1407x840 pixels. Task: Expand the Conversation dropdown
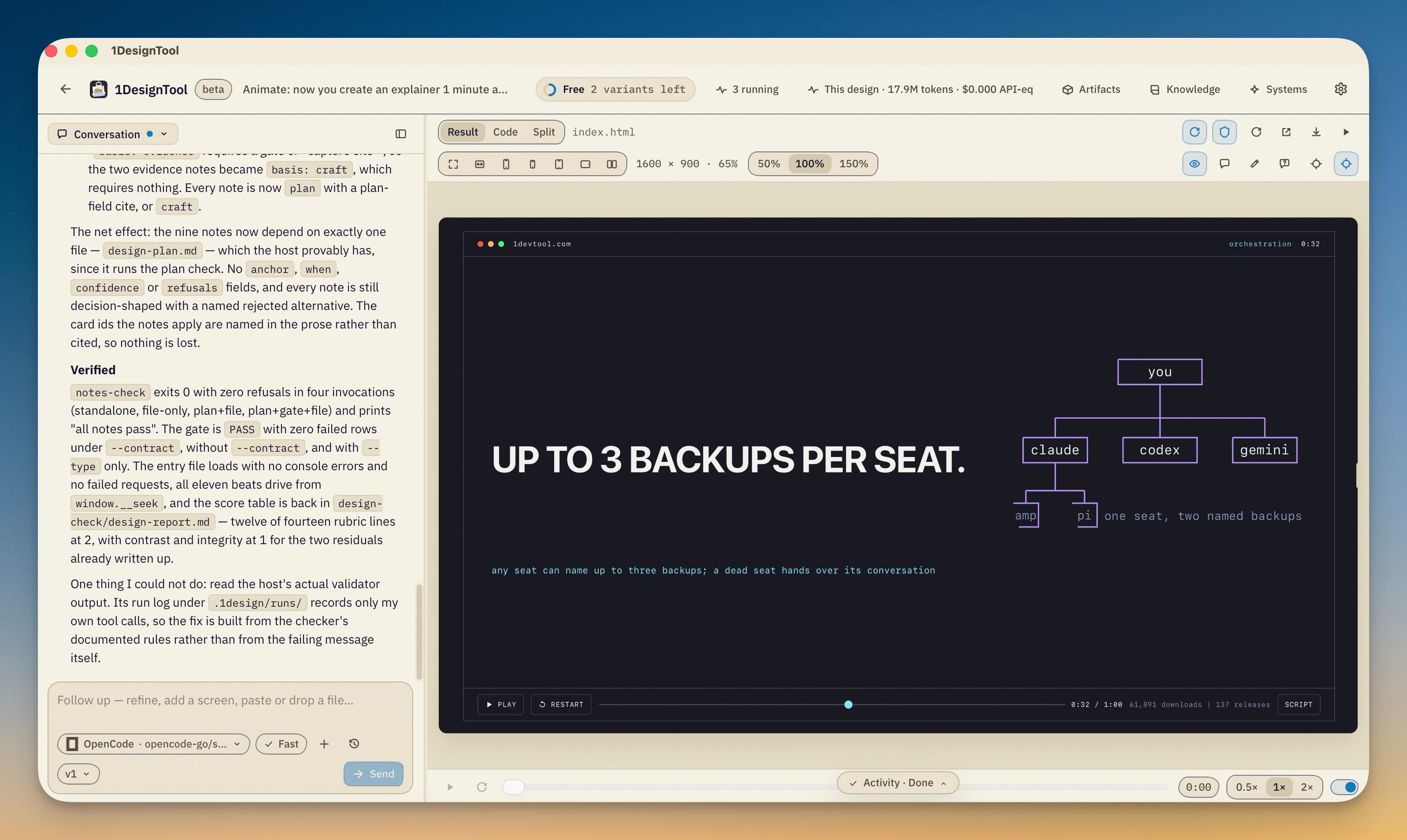pyautogui.click(x=113, y=133)
